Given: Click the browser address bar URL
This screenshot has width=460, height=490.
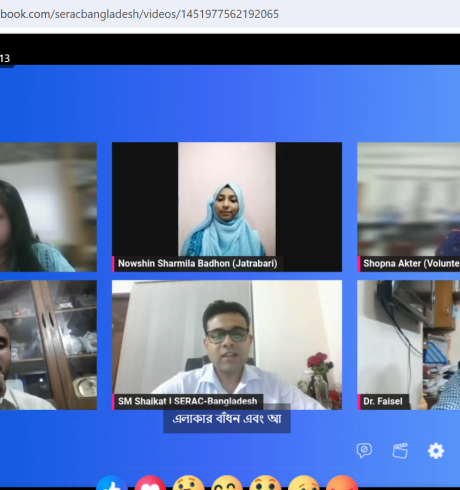Looking at the screenshot, I should [139, 14].
